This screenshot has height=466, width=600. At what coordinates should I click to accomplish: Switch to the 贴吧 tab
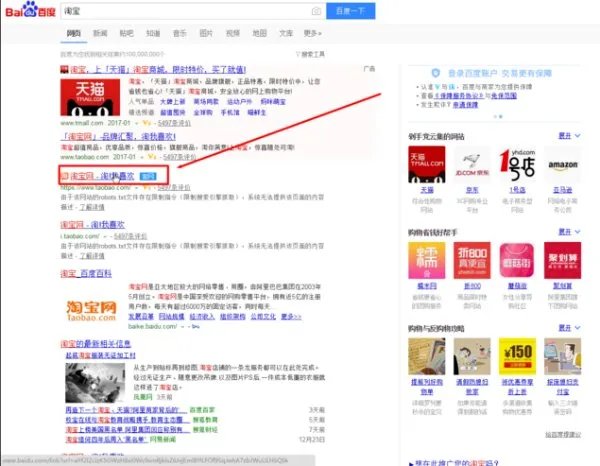[127, 33]
